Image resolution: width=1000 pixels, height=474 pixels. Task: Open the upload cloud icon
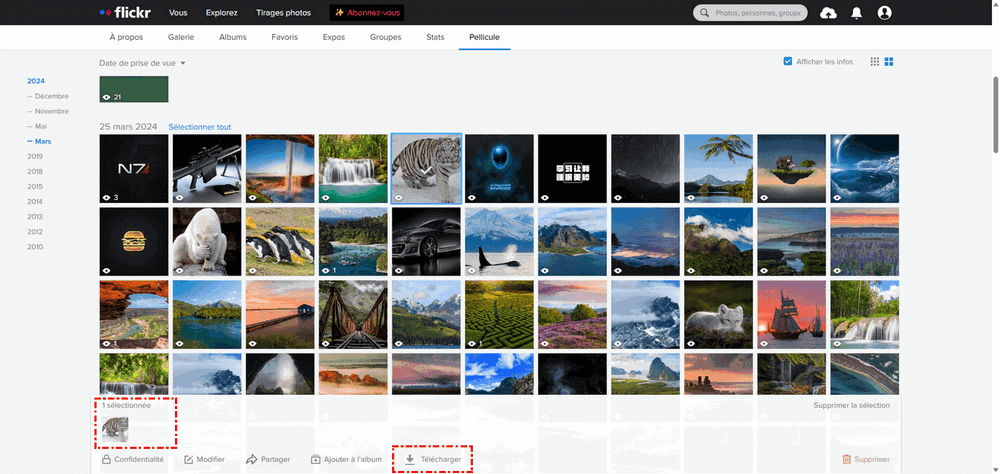828,13
